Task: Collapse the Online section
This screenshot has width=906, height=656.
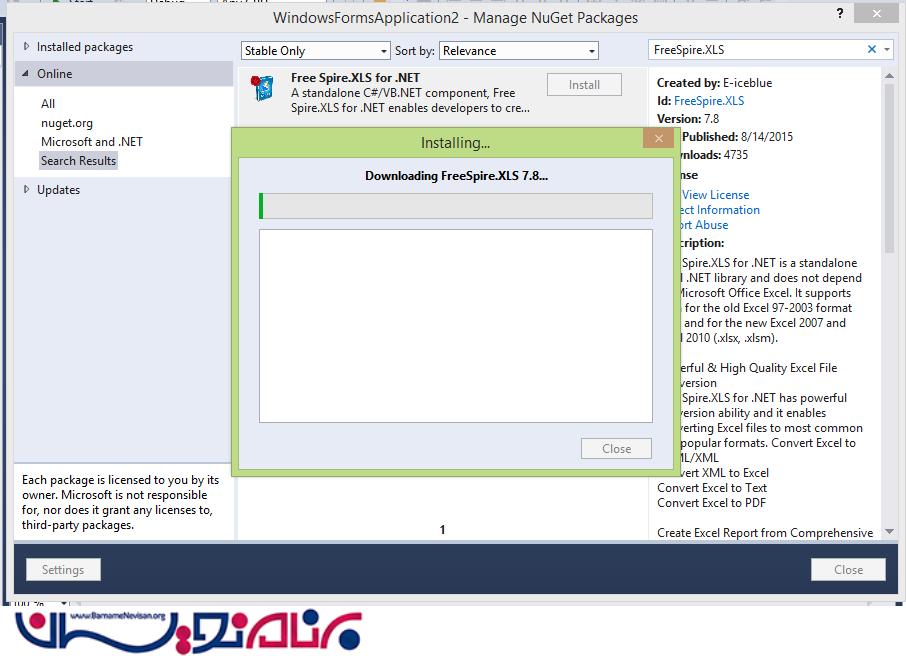Action: click(25, 73)
